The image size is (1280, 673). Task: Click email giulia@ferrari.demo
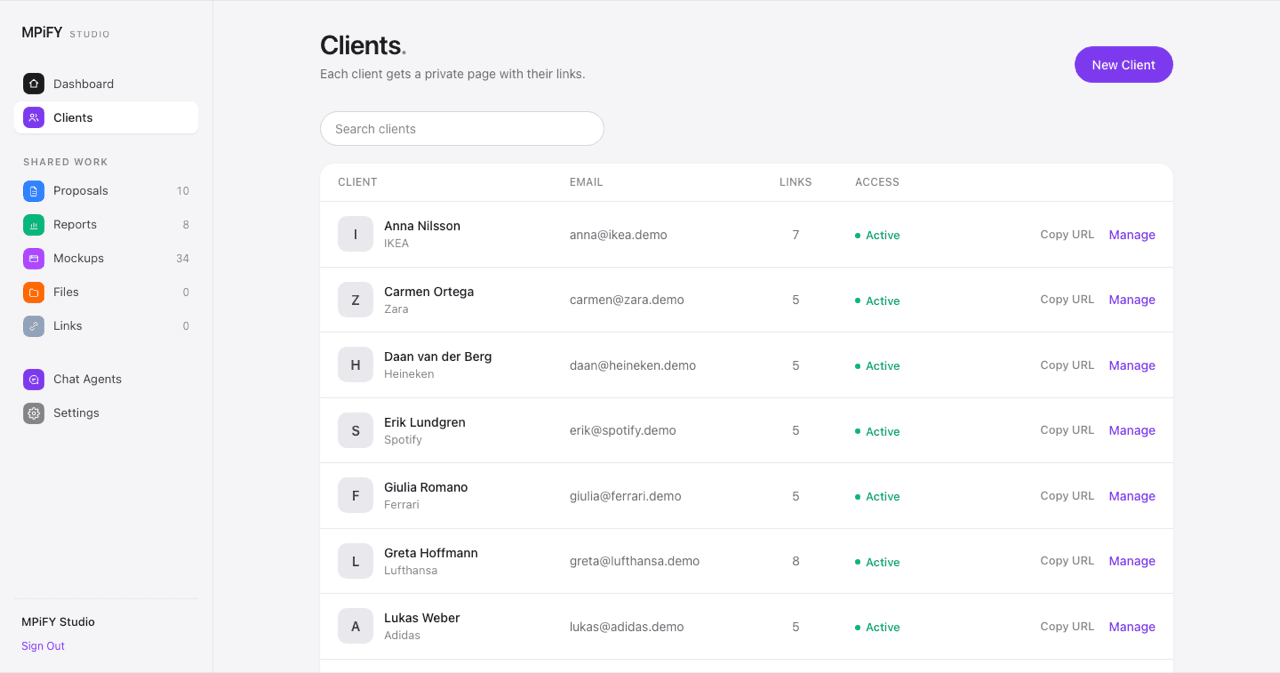click(626, 496)
